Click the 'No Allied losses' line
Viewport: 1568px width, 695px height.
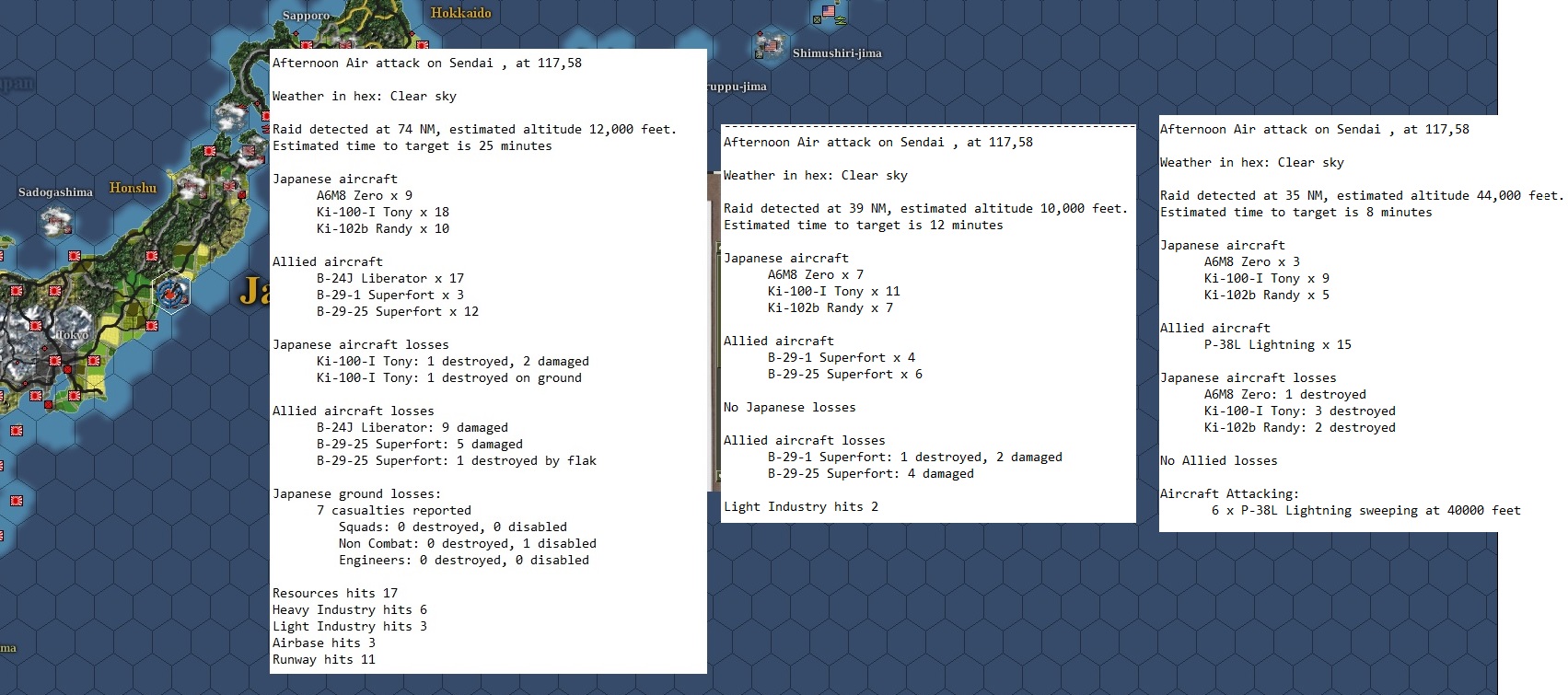click(x=1219, y=461)
